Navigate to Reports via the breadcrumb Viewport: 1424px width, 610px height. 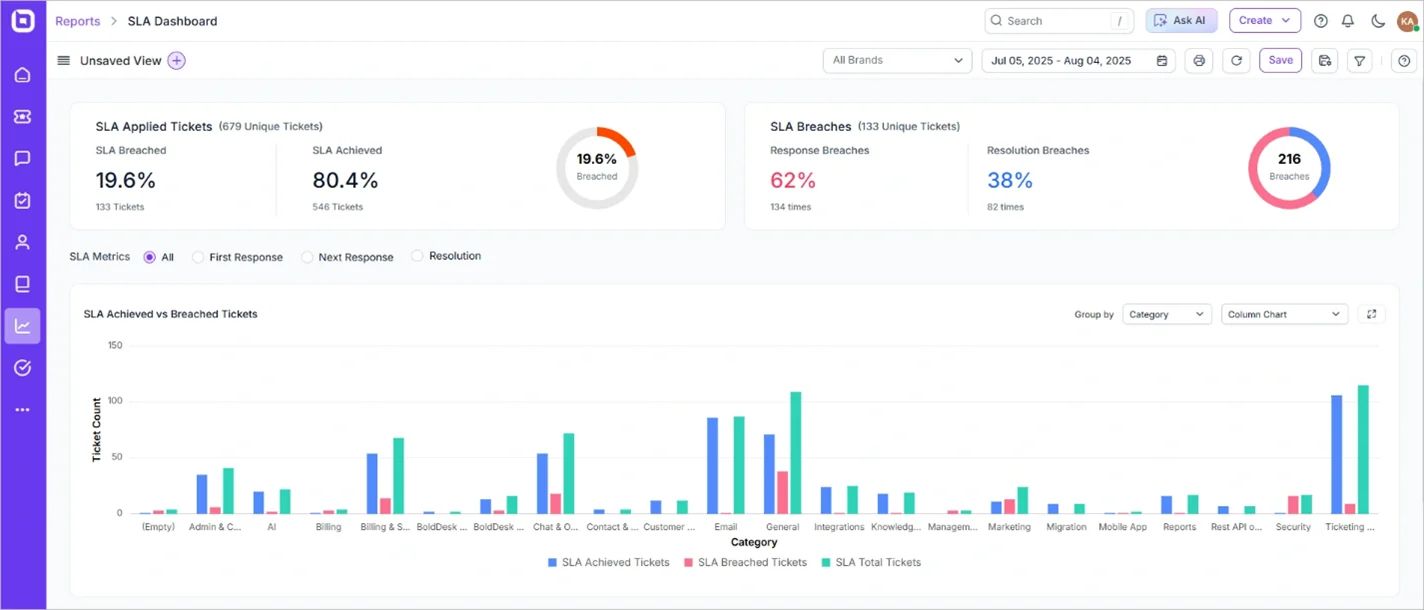click(77, 20)
